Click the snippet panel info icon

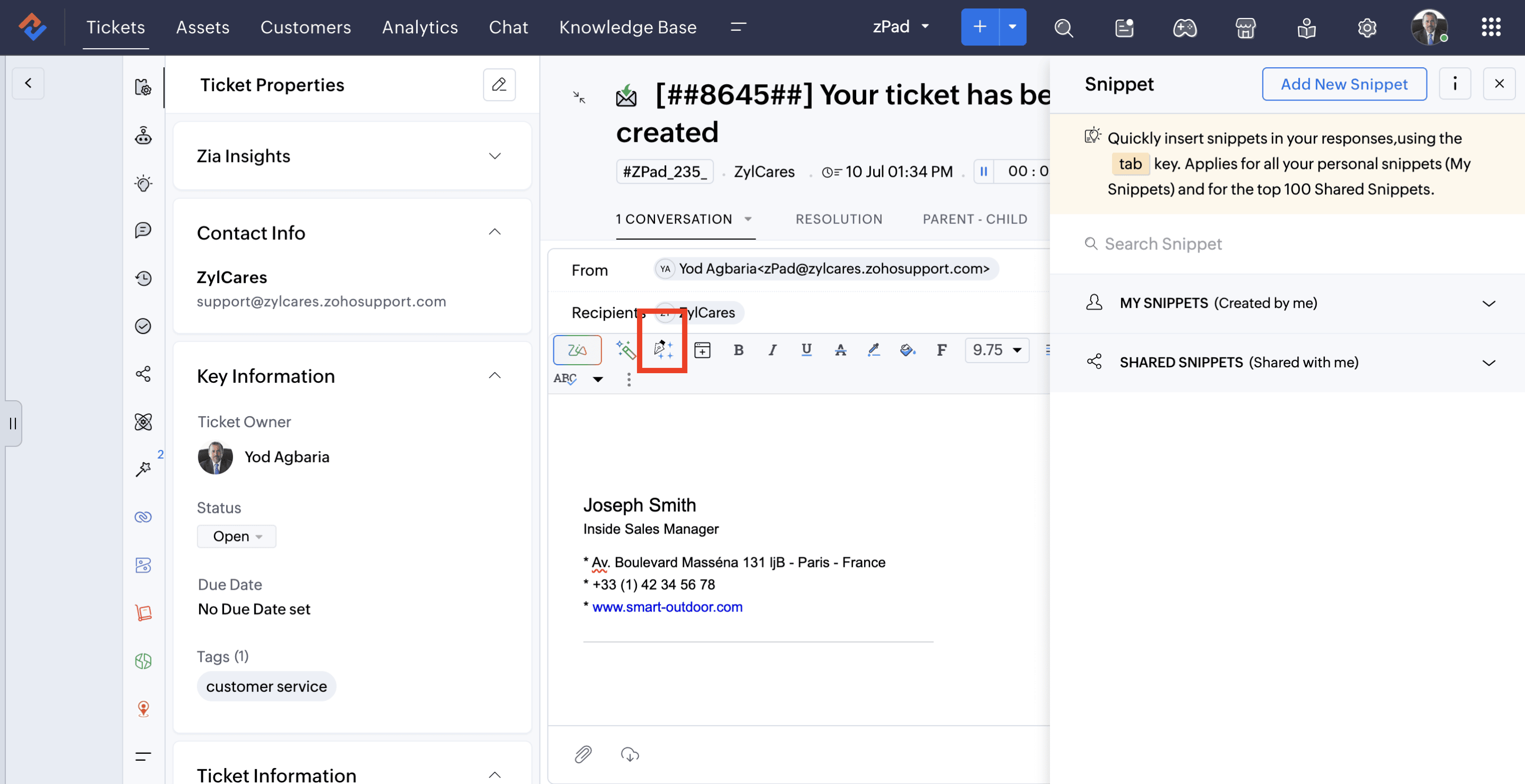(x=1455, y=84)
